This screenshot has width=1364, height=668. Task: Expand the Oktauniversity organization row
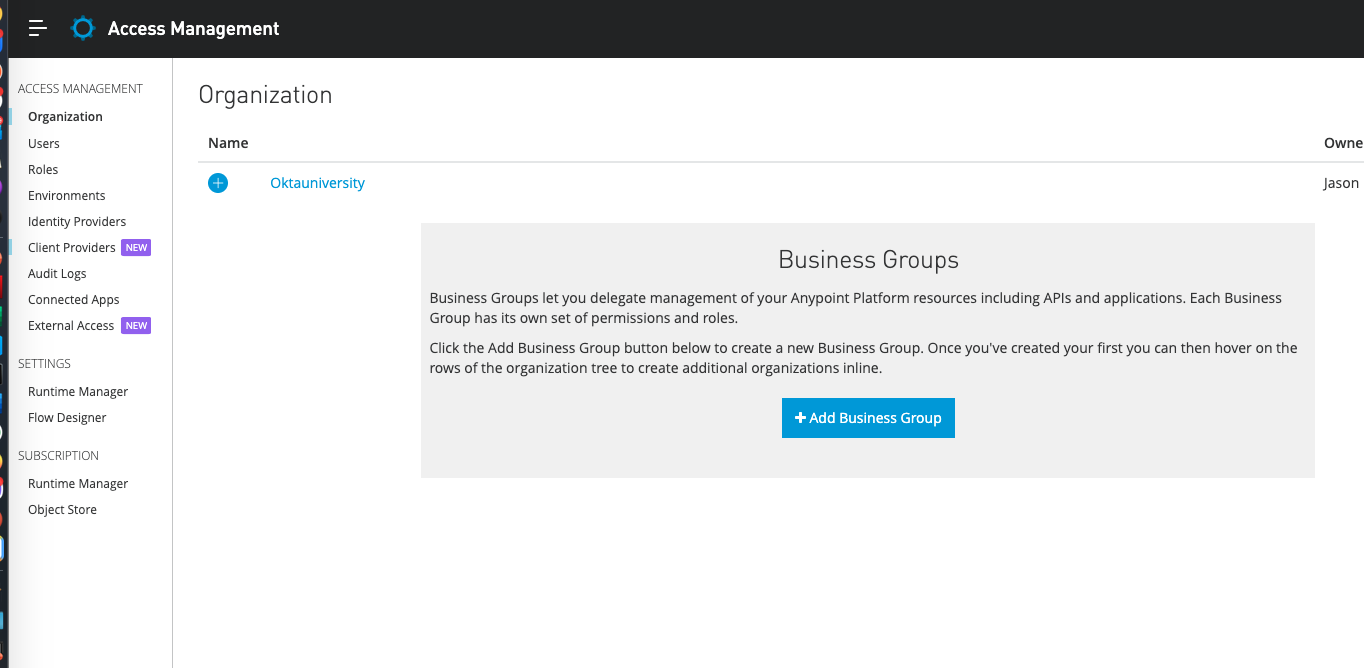tap(218, 183)
